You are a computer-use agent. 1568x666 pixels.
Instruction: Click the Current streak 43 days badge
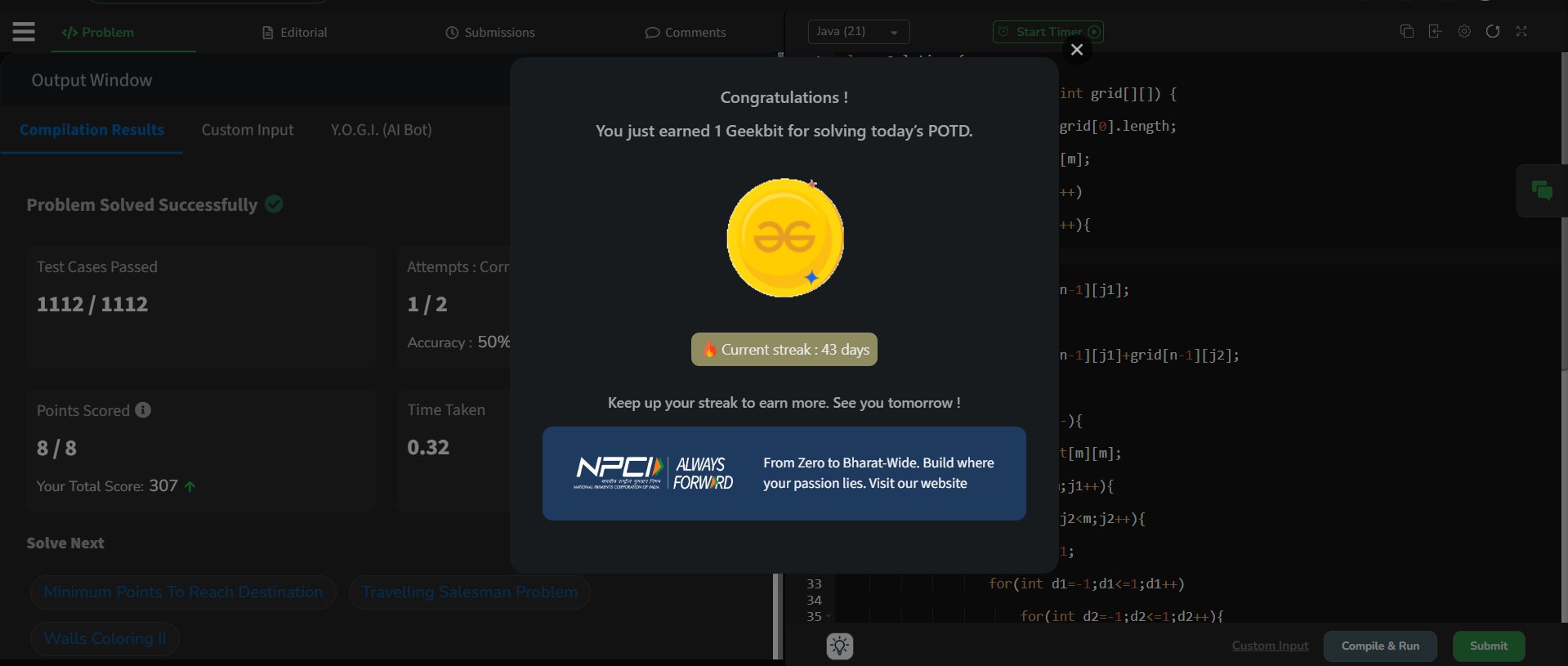coord(784,350)
